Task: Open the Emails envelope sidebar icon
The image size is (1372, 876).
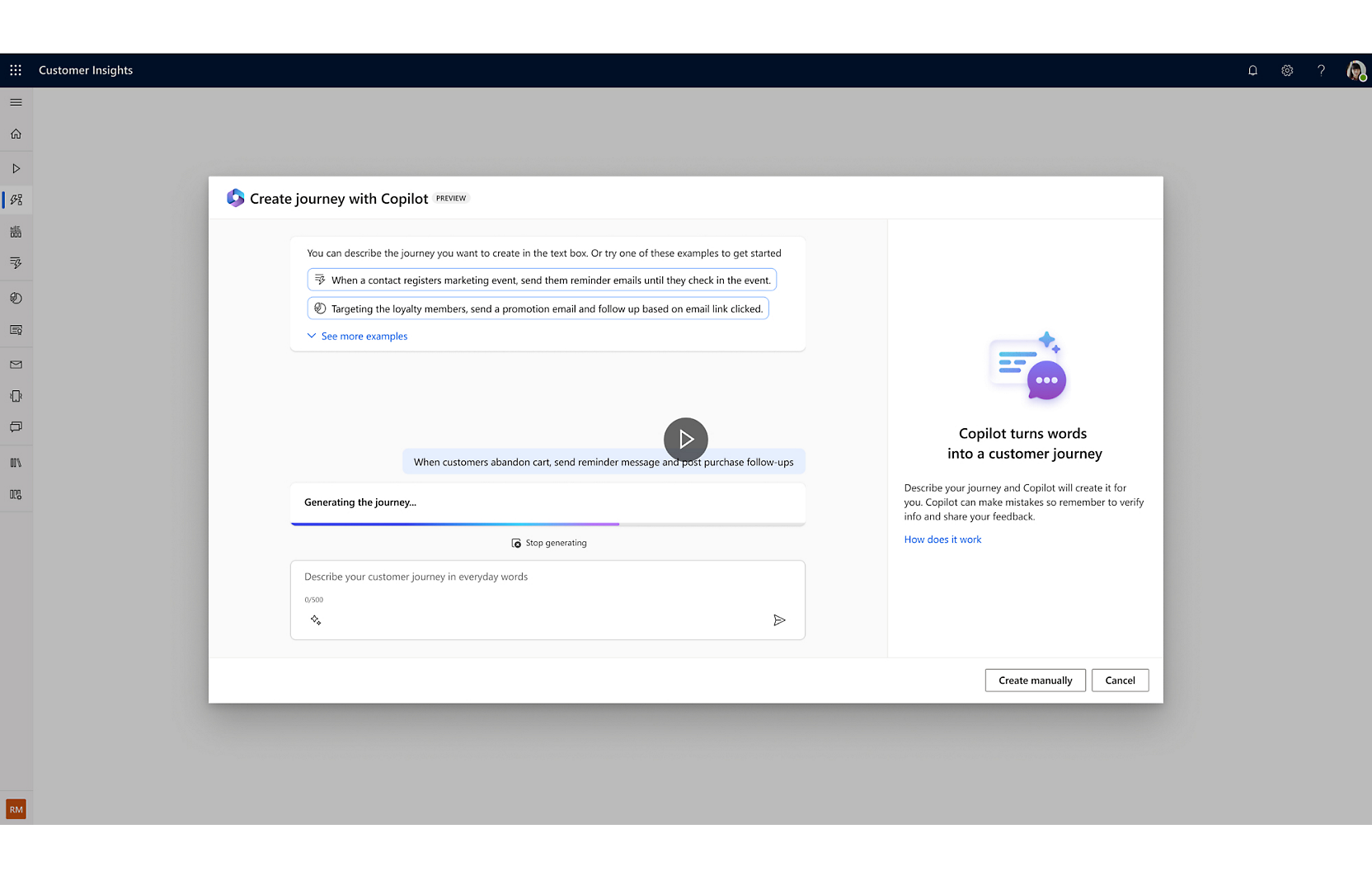Action: click(16, 365)
